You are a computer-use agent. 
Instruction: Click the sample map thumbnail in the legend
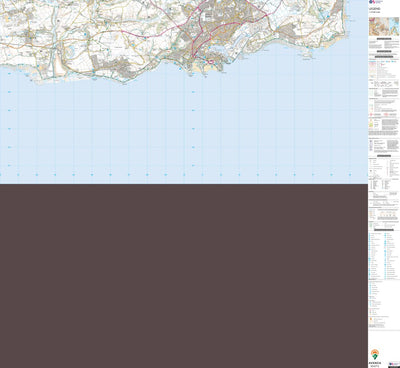tap(384, 26)
